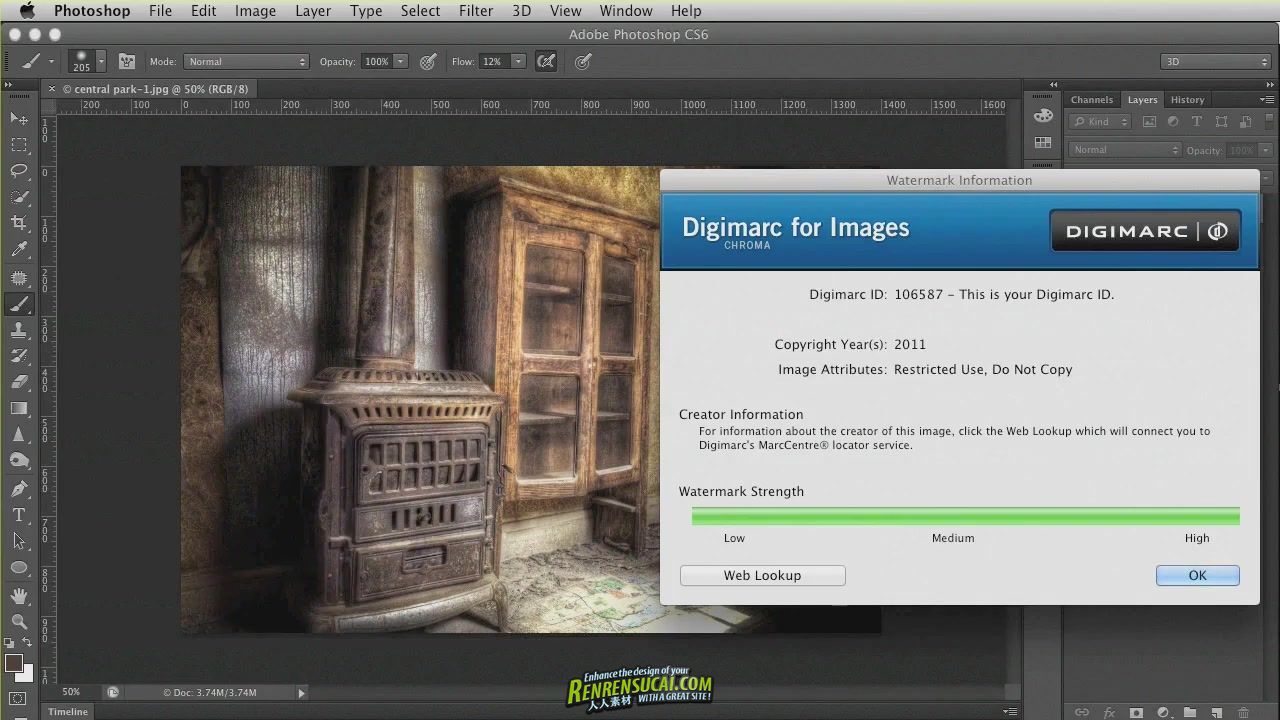Open the Timeline panel tab
Viewport: 1280px width, 720px height.
tap(68, 712)
